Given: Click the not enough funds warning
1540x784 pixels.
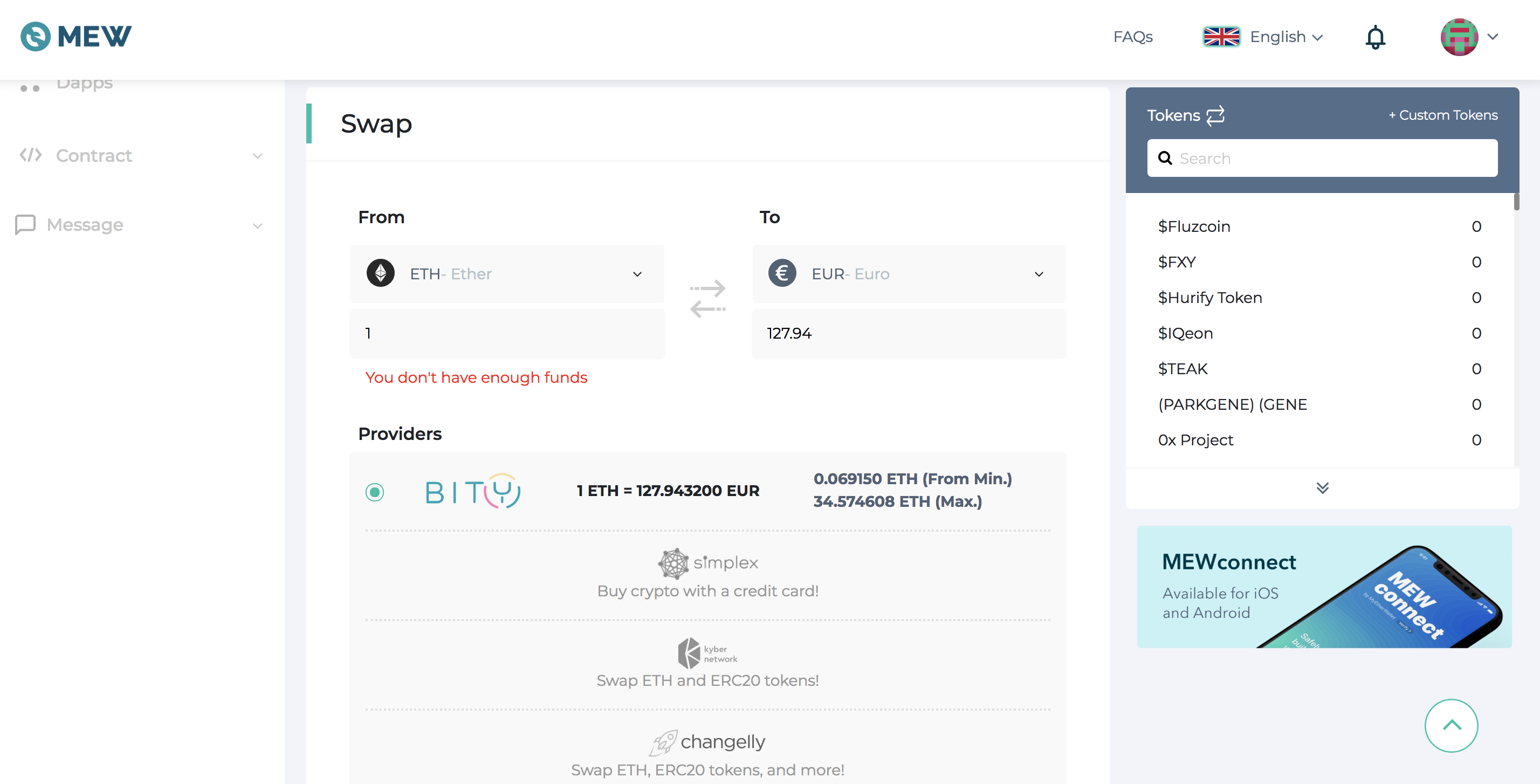Looking at the screenshot, I should (x=476, y=377).
